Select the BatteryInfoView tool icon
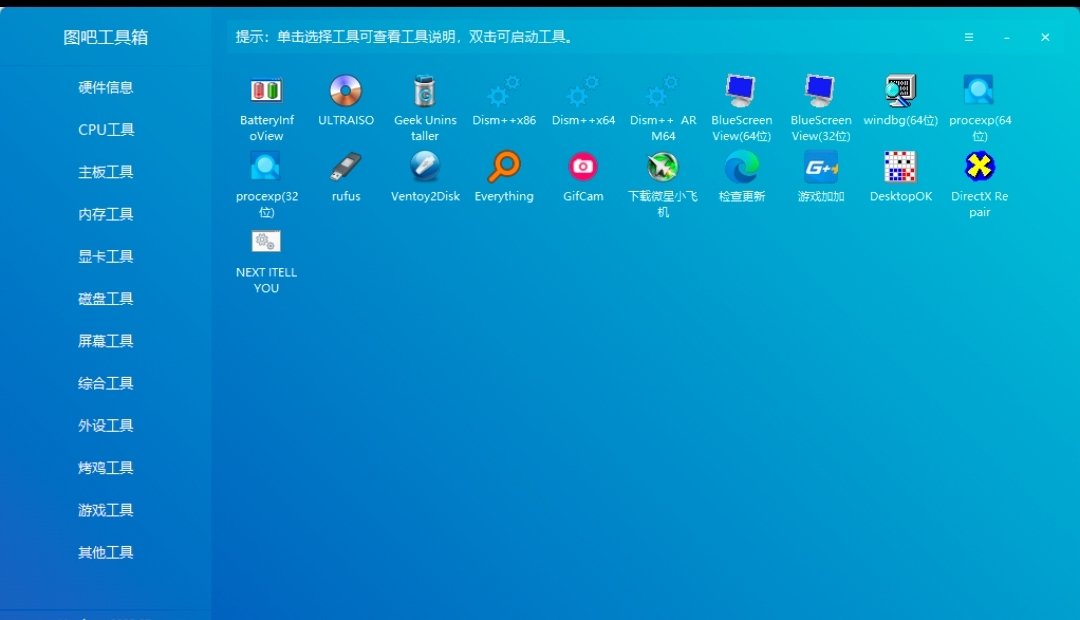The image size is (1080, 620). (x=266, y=90)
